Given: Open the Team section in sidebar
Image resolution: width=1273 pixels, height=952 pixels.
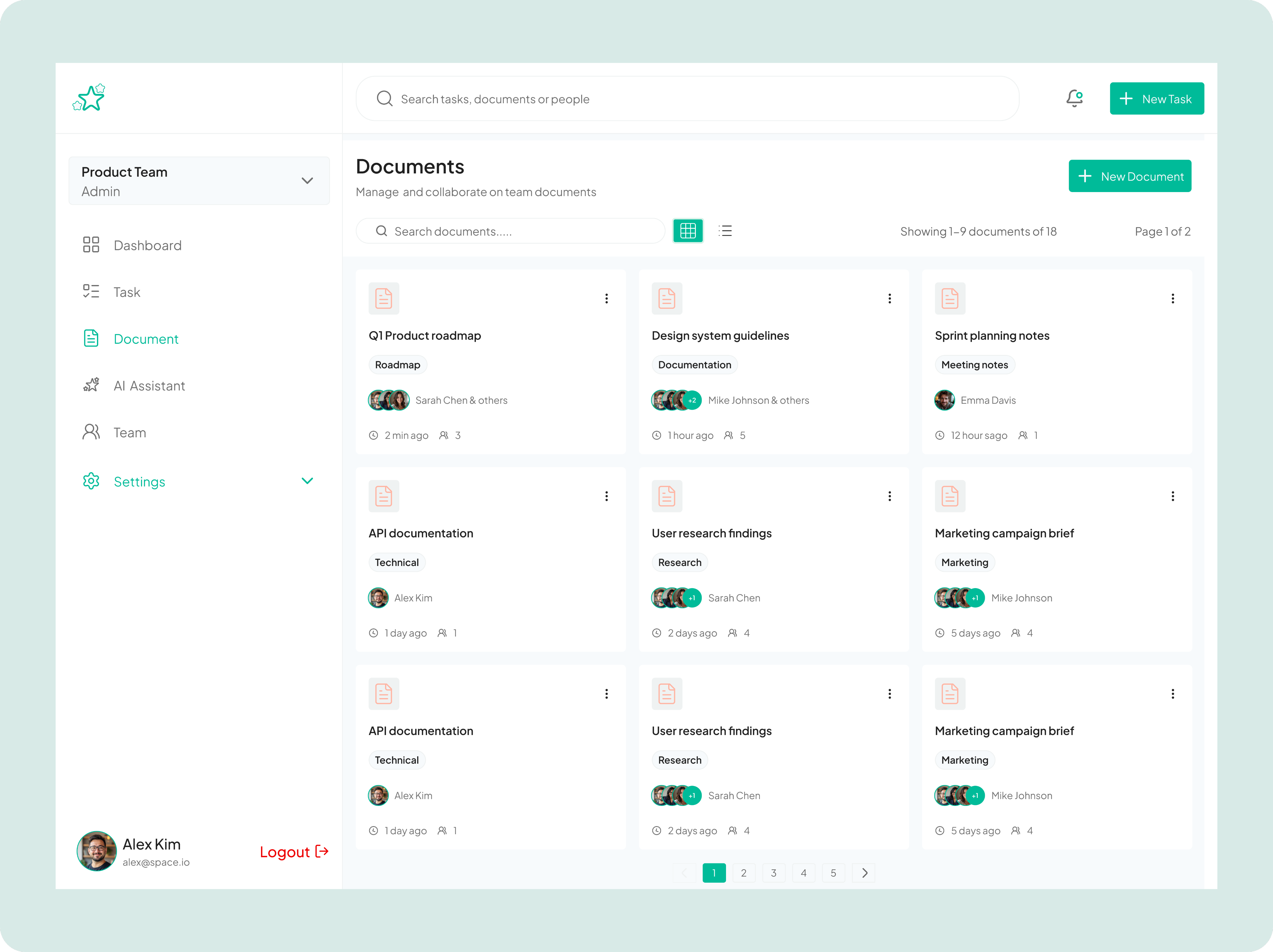Looking at the screenshot, I should (x=129, y=432).
